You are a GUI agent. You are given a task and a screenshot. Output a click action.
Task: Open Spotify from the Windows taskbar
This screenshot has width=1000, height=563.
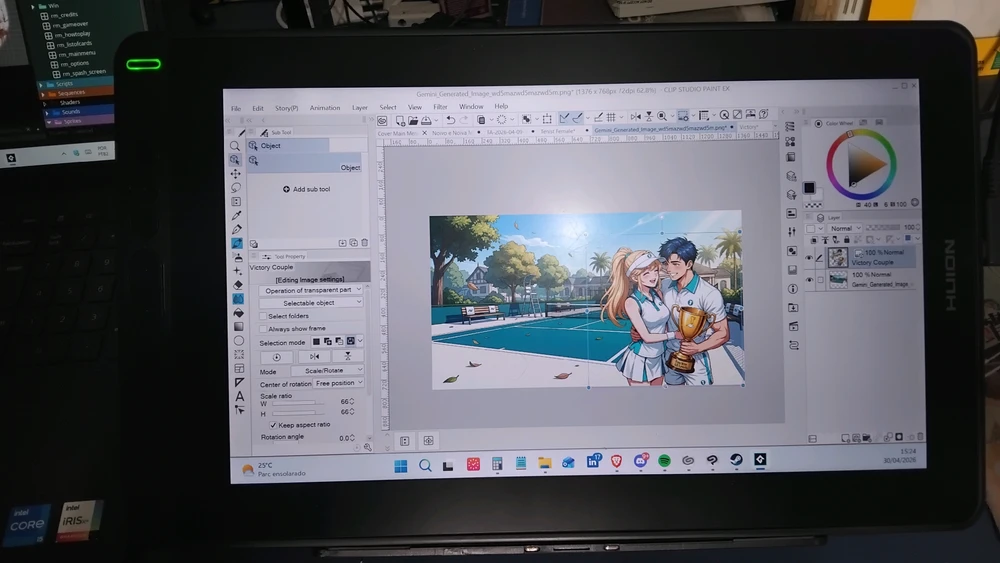coord(664,460)
